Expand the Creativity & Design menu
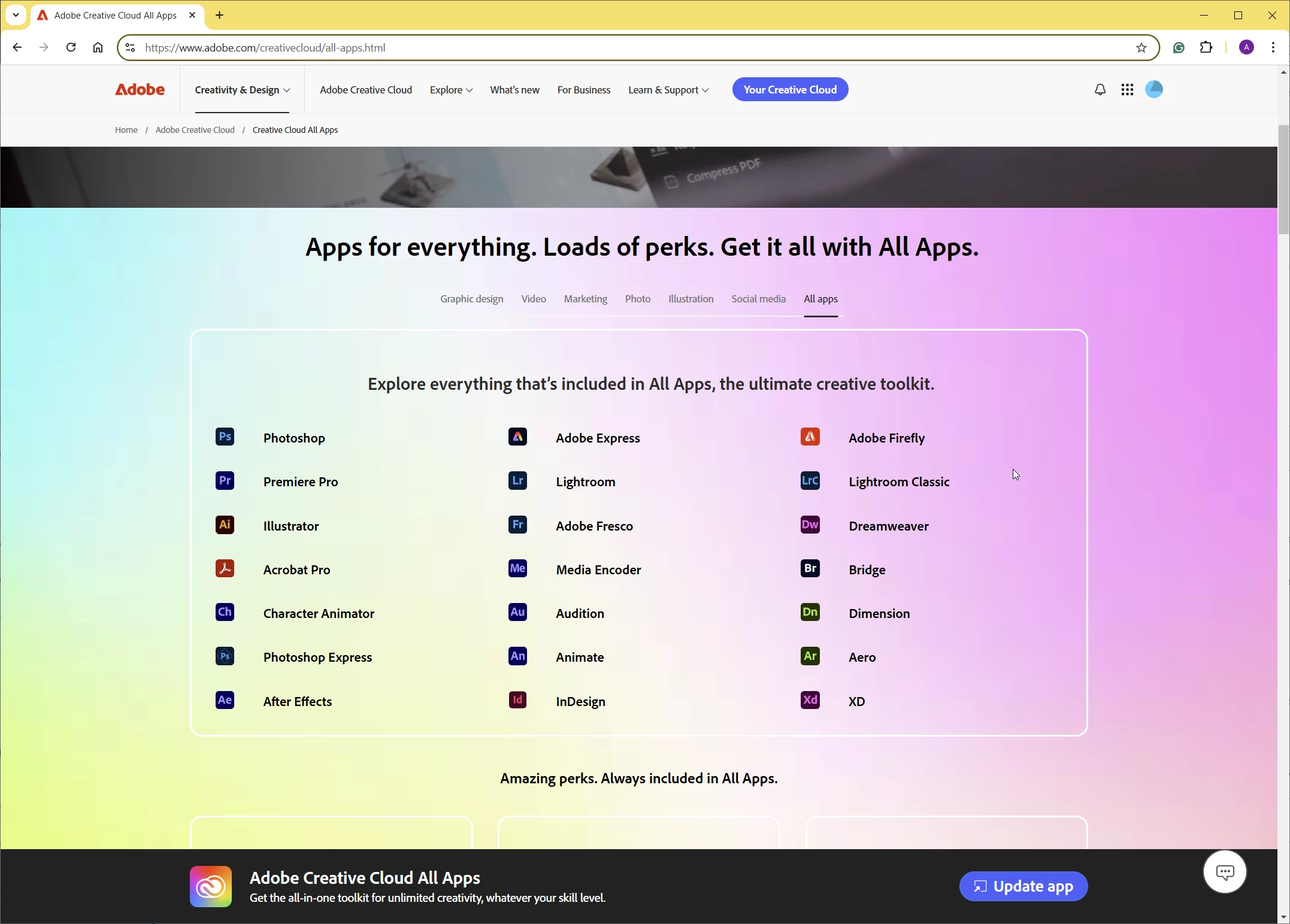1290x924 pixels. (242, 90)
